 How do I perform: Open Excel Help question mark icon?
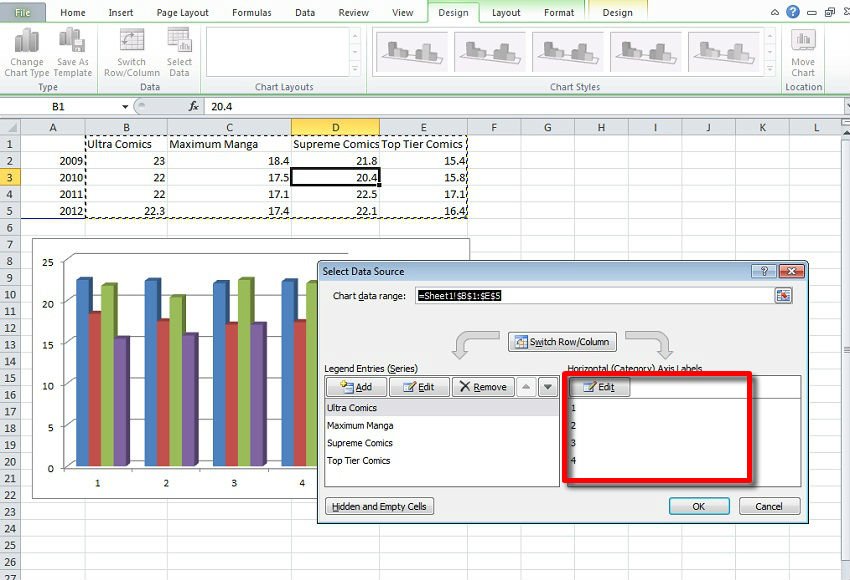[x=792, y=12]
